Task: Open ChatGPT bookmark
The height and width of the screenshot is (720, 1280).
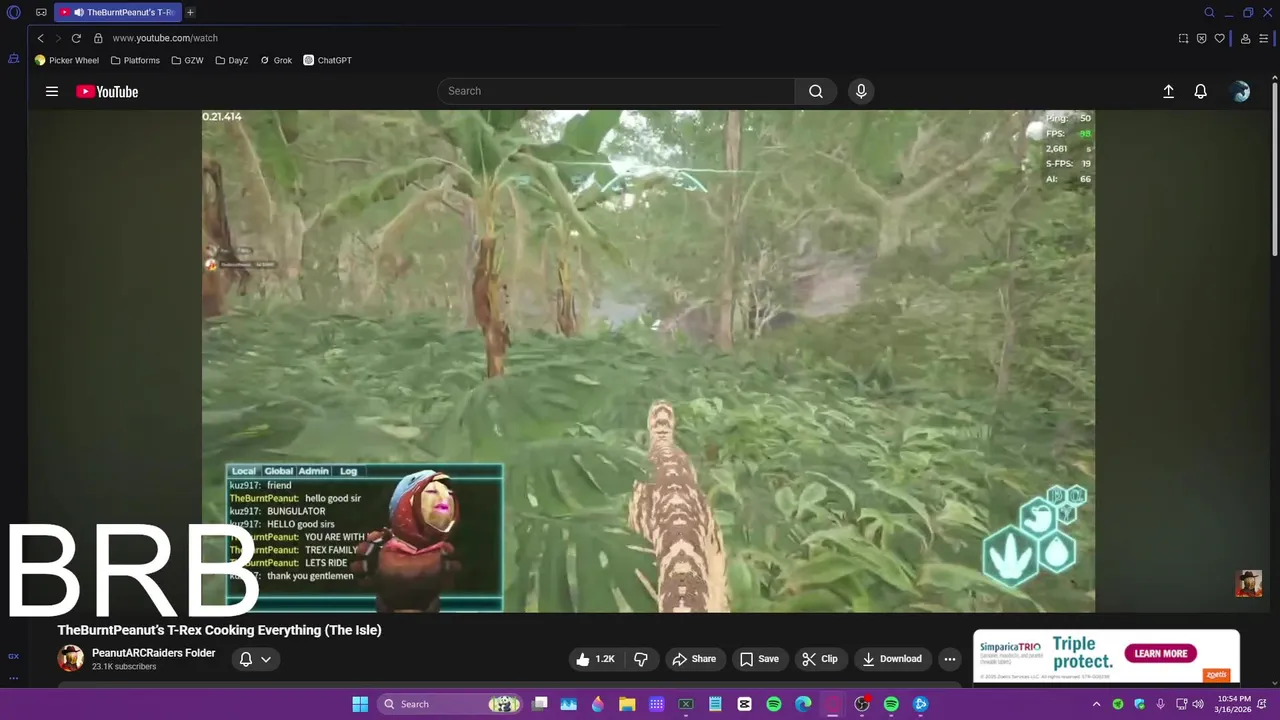Action: (x=328, y=60)
